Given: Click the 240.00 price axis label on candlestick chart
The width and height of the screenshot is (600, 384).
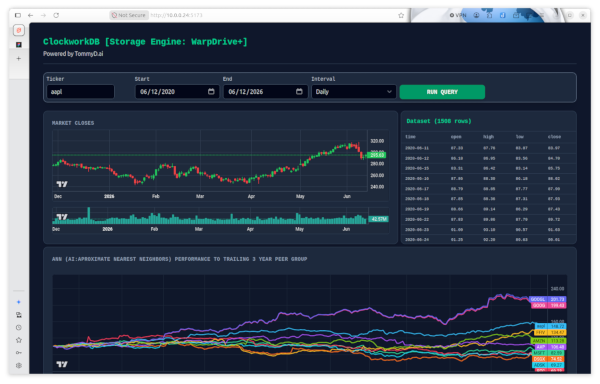Looking at the screenshot, I should point(377,187).
